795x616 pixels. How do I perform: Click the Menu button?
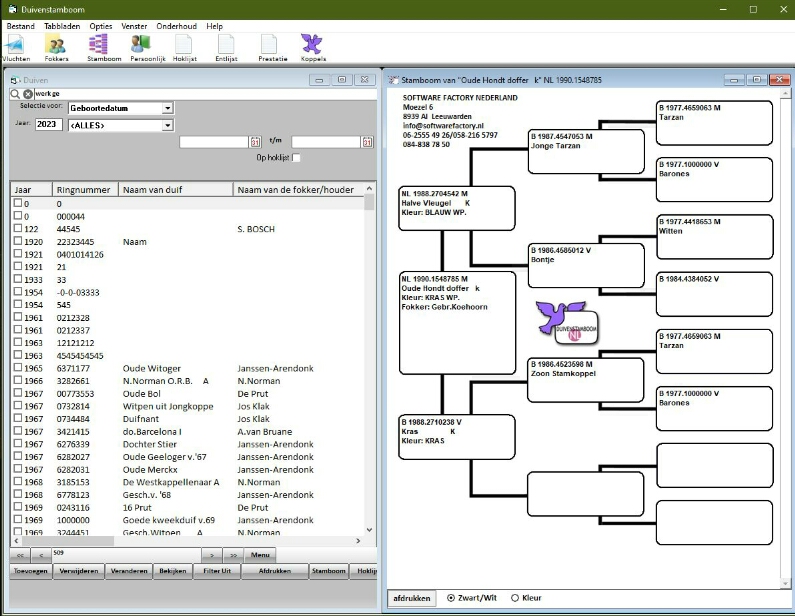[x=260, y=555]
